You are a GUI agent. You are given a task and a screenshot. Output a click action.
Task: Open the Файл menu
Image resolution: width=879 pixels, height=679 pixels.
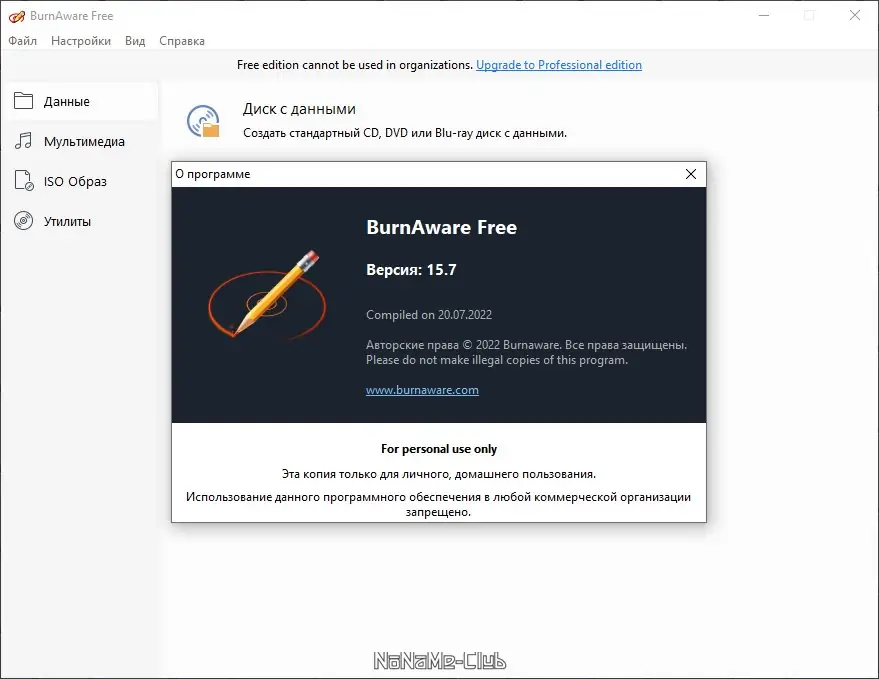click(22, 41)
